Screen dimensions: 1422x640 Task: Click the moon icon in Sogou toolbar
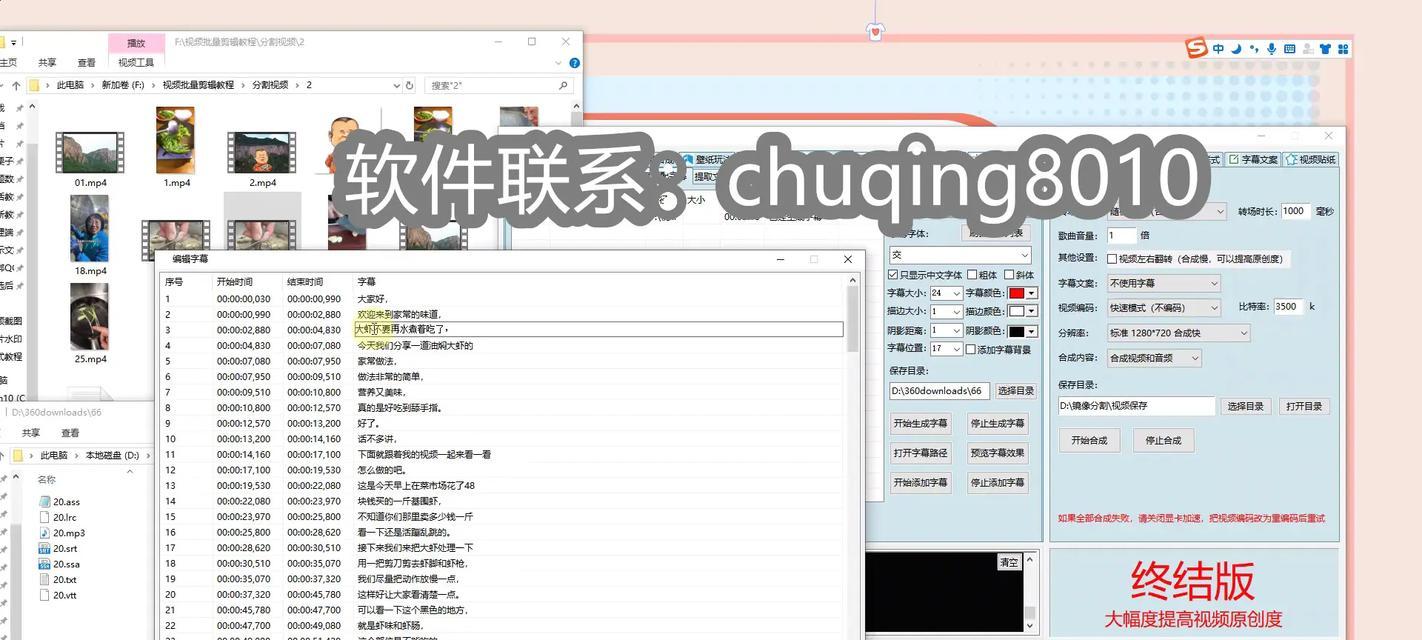pyautogui.click(x=1236, y=48)
